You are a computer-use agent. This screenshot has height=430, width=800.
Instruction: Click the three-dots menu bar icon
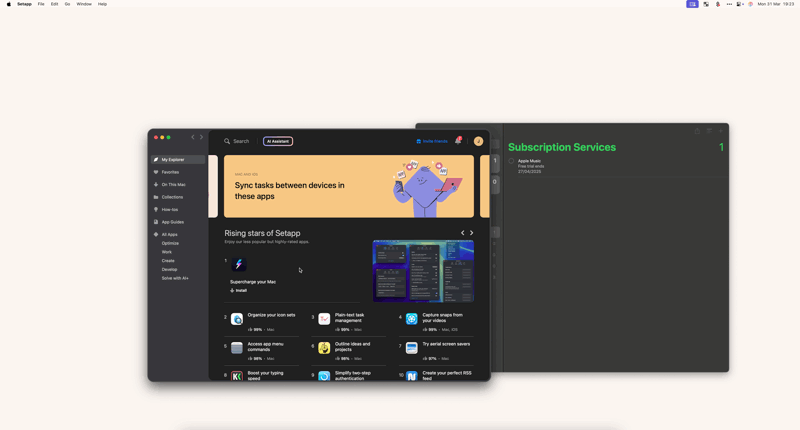pos(729,4)
